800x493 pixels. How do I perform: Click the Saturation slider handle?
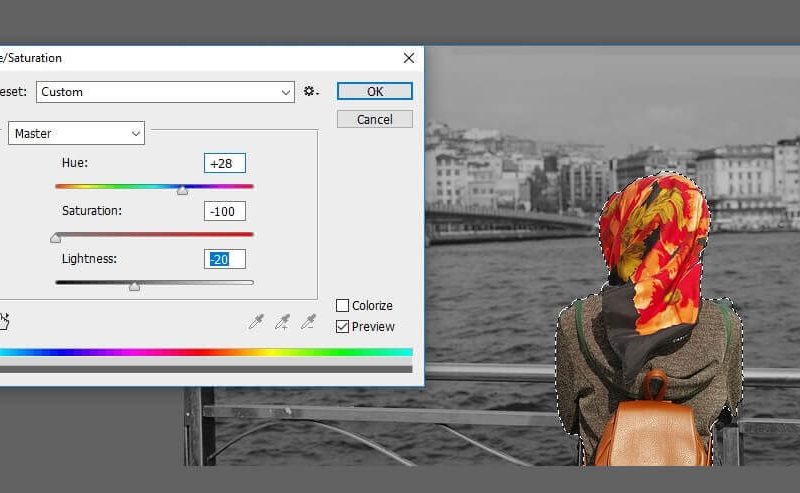pos(56,238)
